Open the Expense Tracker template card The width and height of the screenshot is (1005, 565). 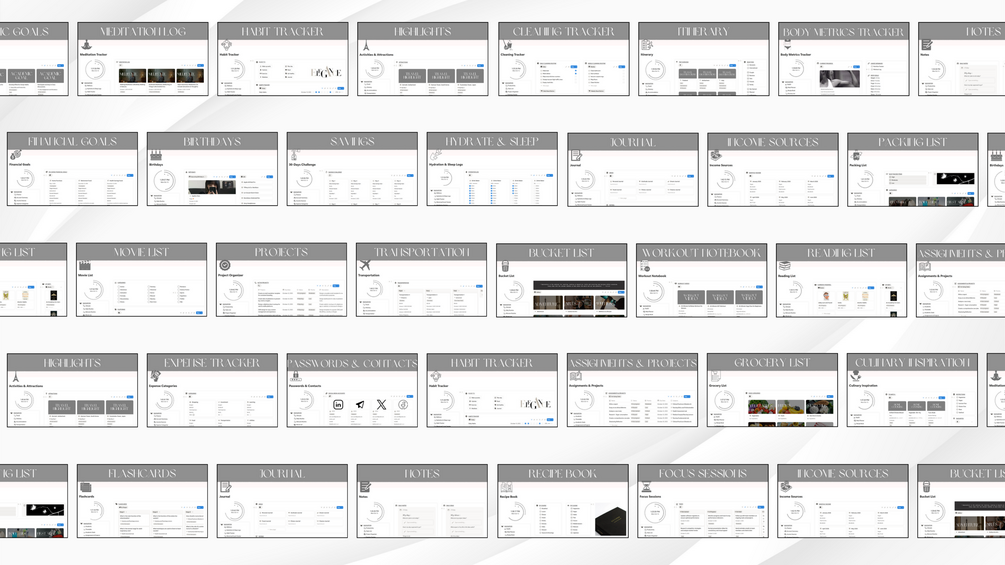point(212,390)
